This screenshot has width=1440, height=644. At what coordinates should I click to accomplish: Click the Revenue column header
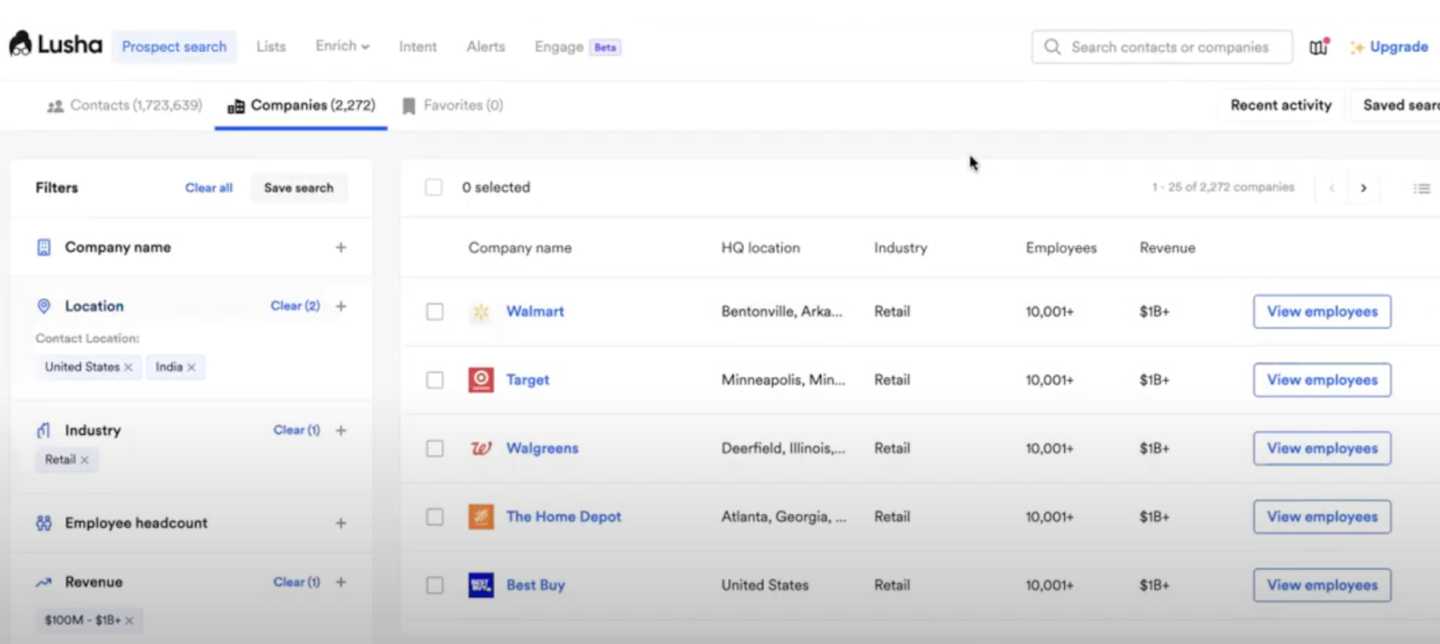1168,248
